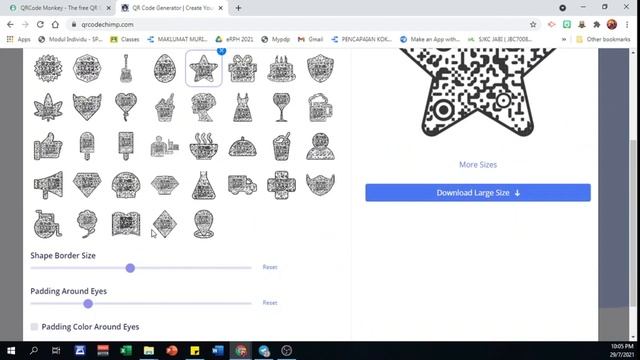Open the Classes bookmark
This screenshot has height=360, width=640.
click(125, 39)
